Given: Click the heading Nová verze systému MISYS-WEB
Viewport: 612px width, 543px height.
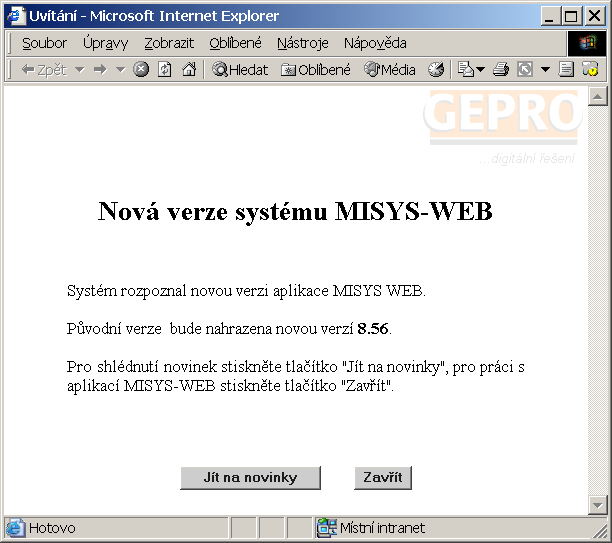Looking at the screenshot, I should point(295,211).
